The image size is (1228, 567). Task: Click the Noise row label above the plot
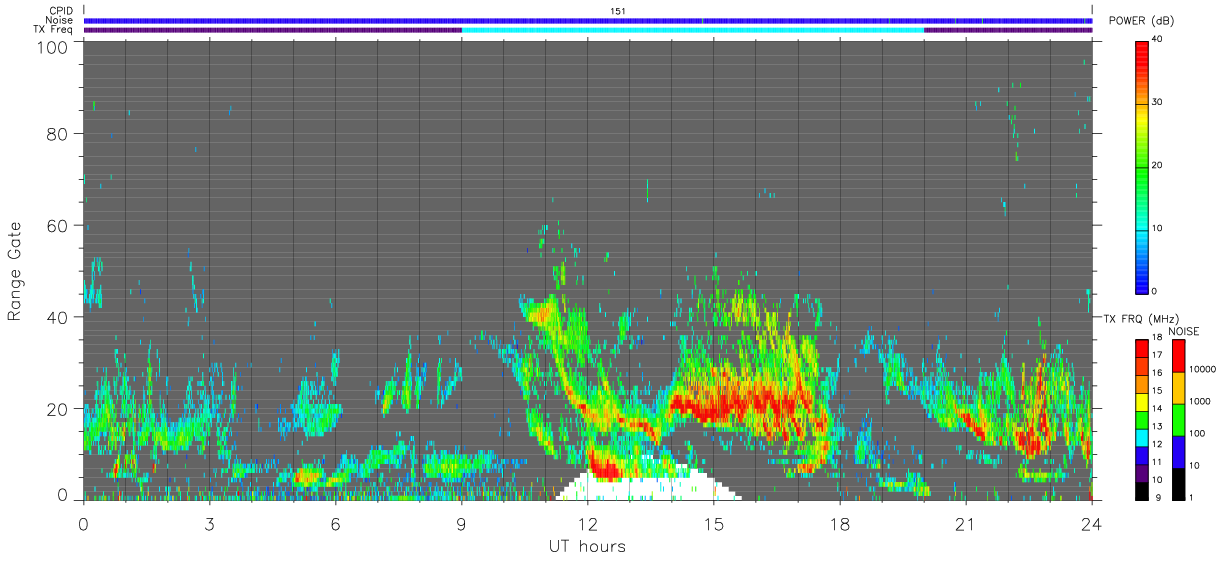59,20
